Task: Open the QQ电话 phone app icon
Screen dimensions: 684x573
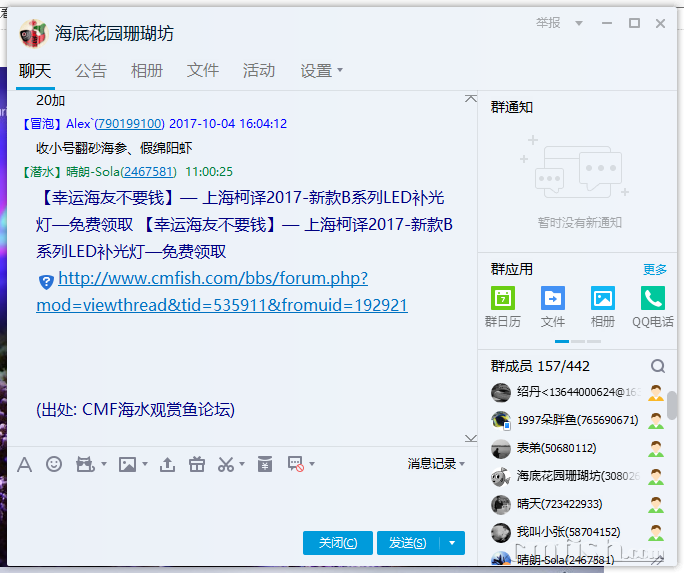Action: click(x=652, y=298)
